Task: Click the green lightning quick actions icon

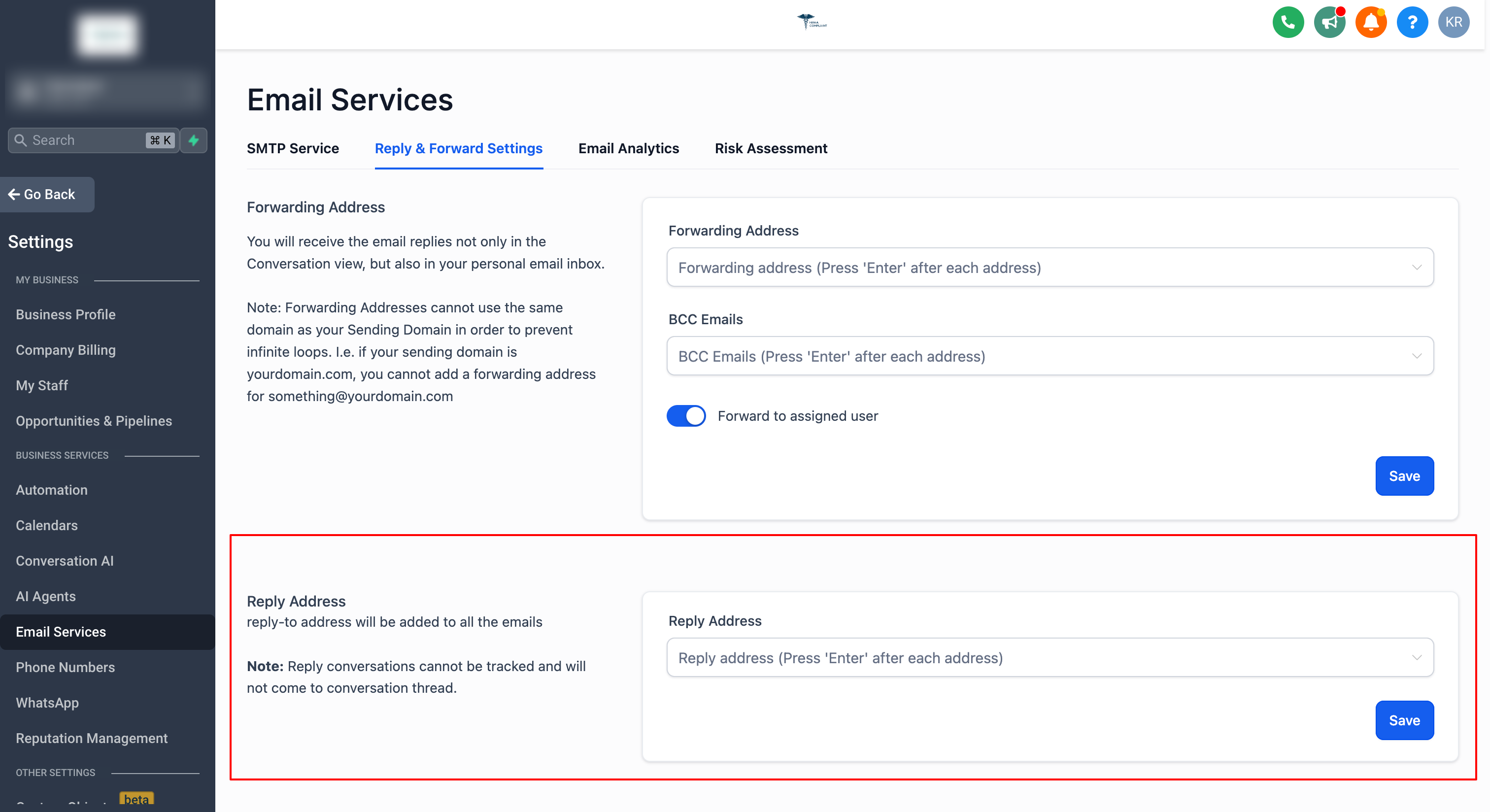Action: click(194, 140)
